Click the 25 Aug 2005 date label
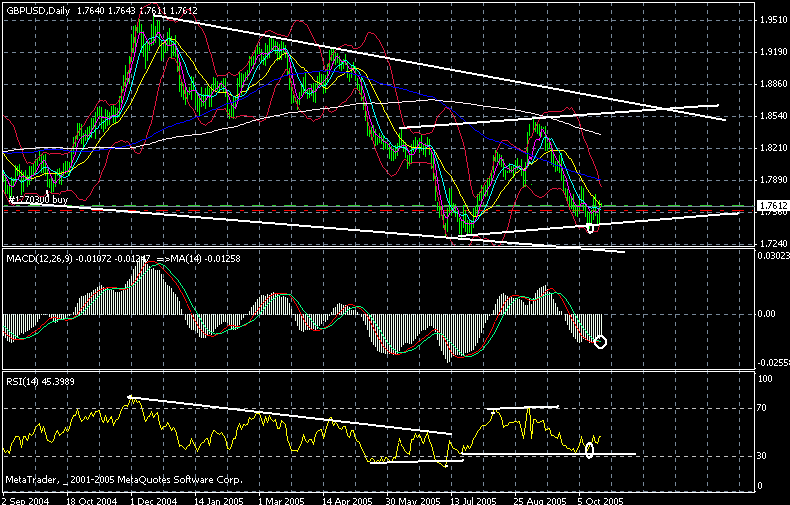This screenshot has height=505, width=790. [x=540, y=500]
